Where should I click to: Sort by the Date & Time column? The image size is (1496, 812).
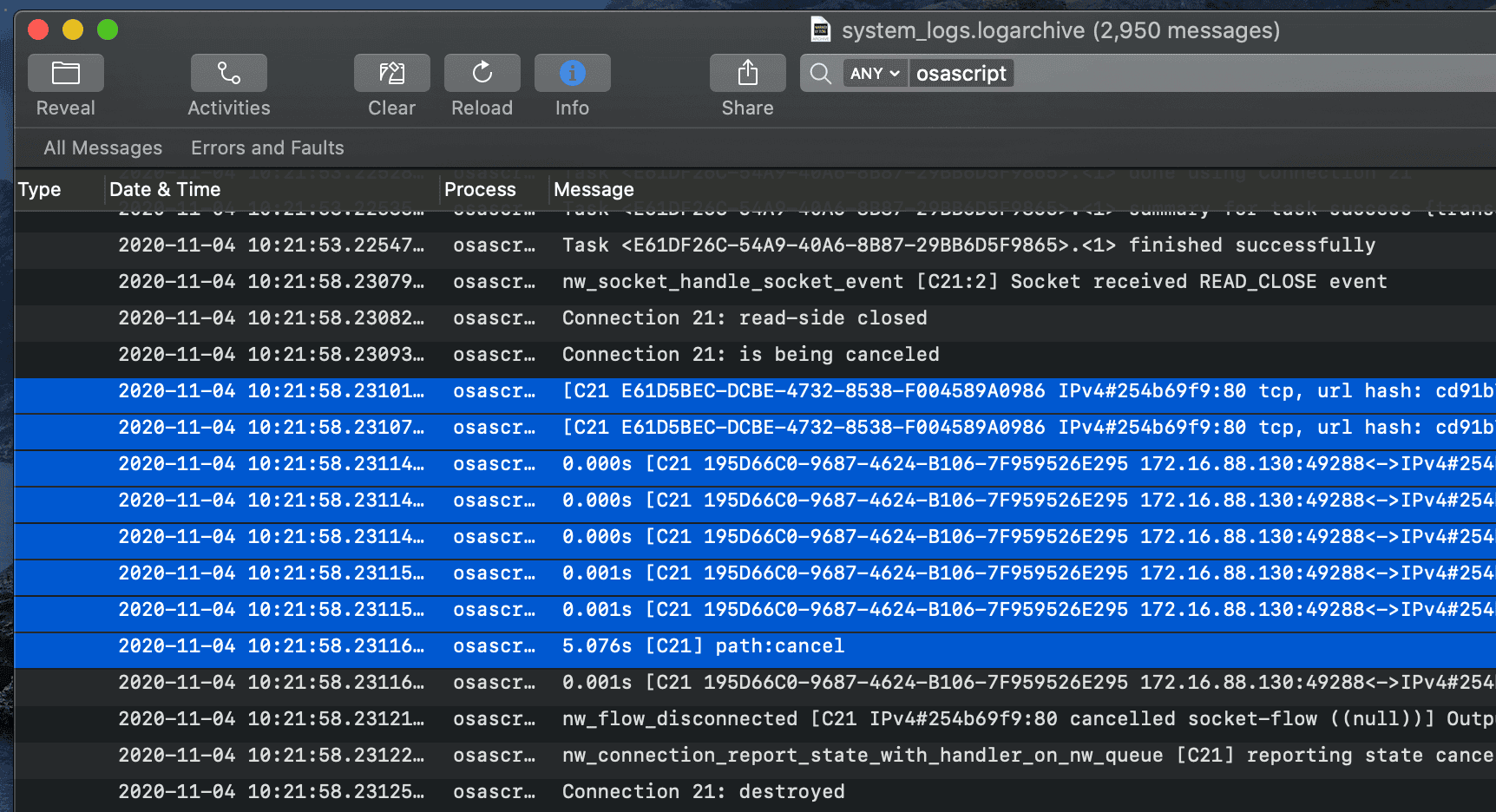(165, 189)
